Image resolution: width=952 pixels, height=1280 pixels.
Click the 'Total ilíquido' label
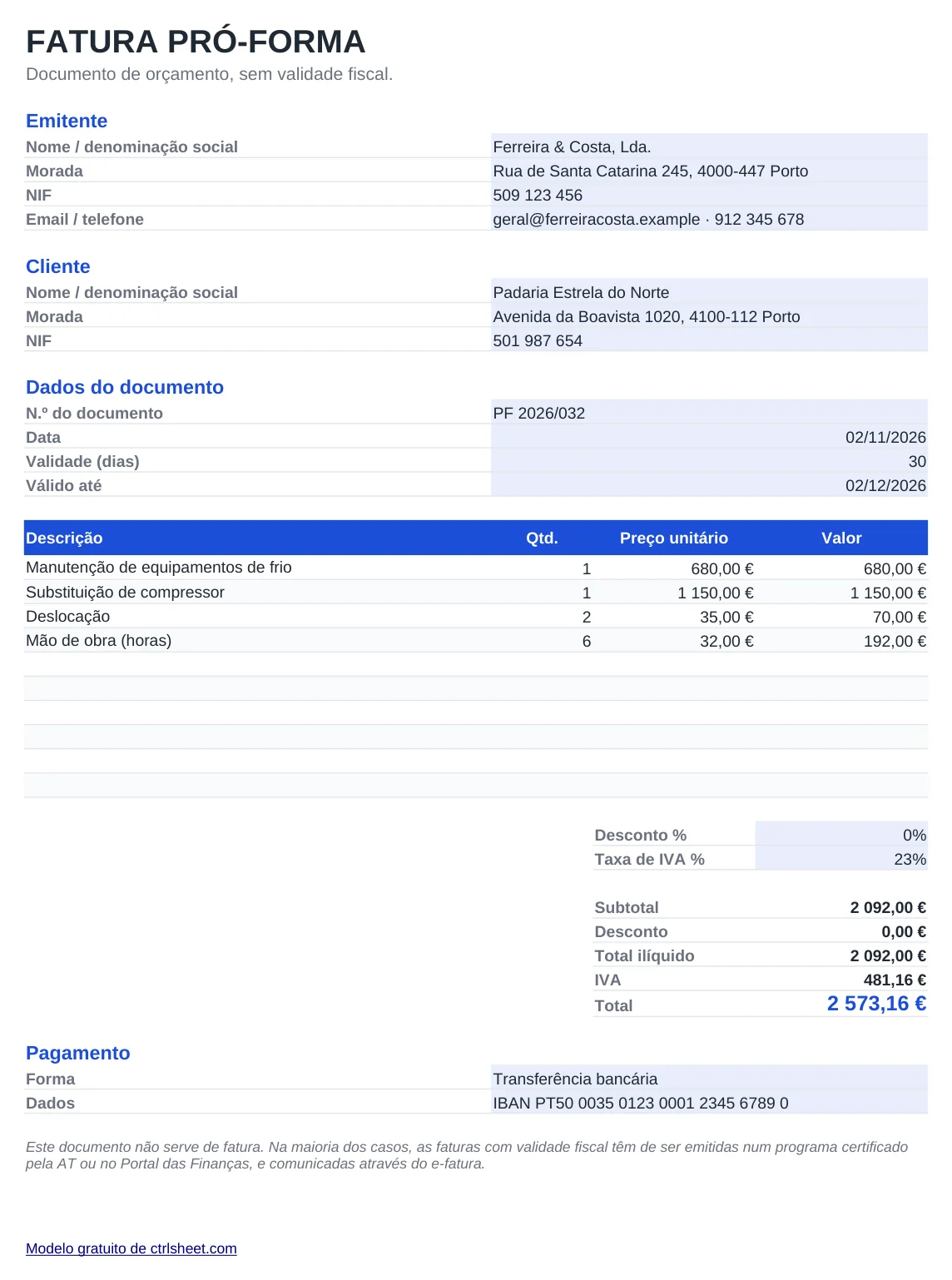644,955
